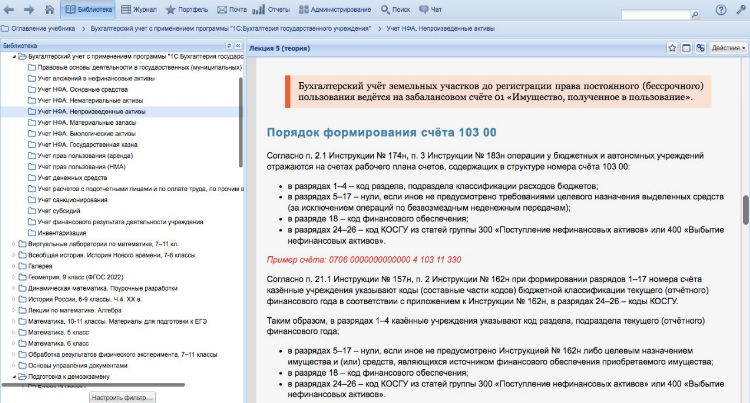Open the Отчеты section

(x=271, y=10)
